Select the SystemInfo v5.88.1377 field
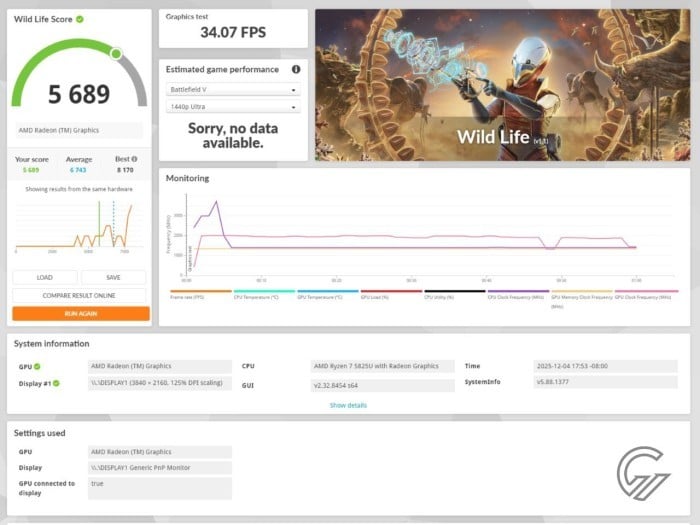Image resolution: width=700 pixels, height=525 pixels. 605,382
